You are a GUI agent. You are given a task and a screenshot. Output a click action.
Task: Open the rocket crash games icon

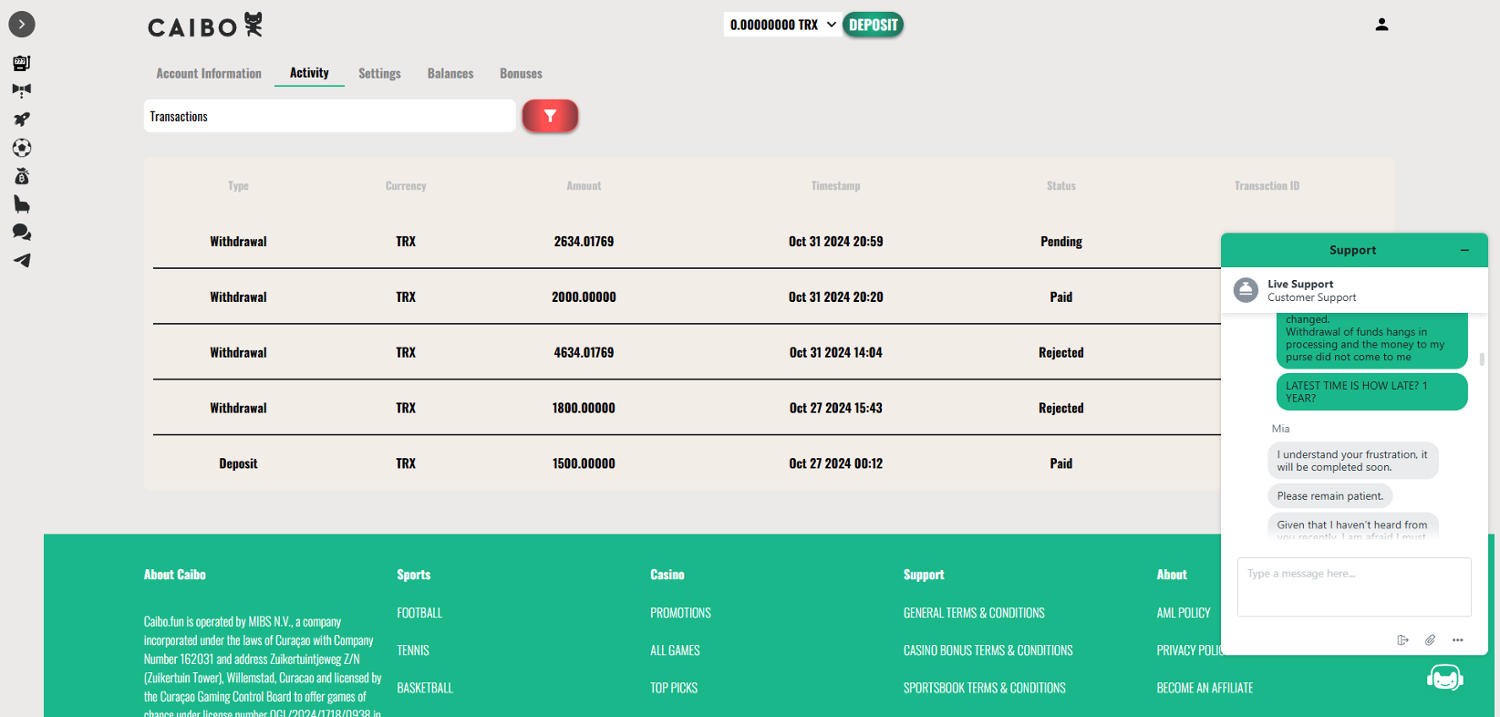[21, 119]
